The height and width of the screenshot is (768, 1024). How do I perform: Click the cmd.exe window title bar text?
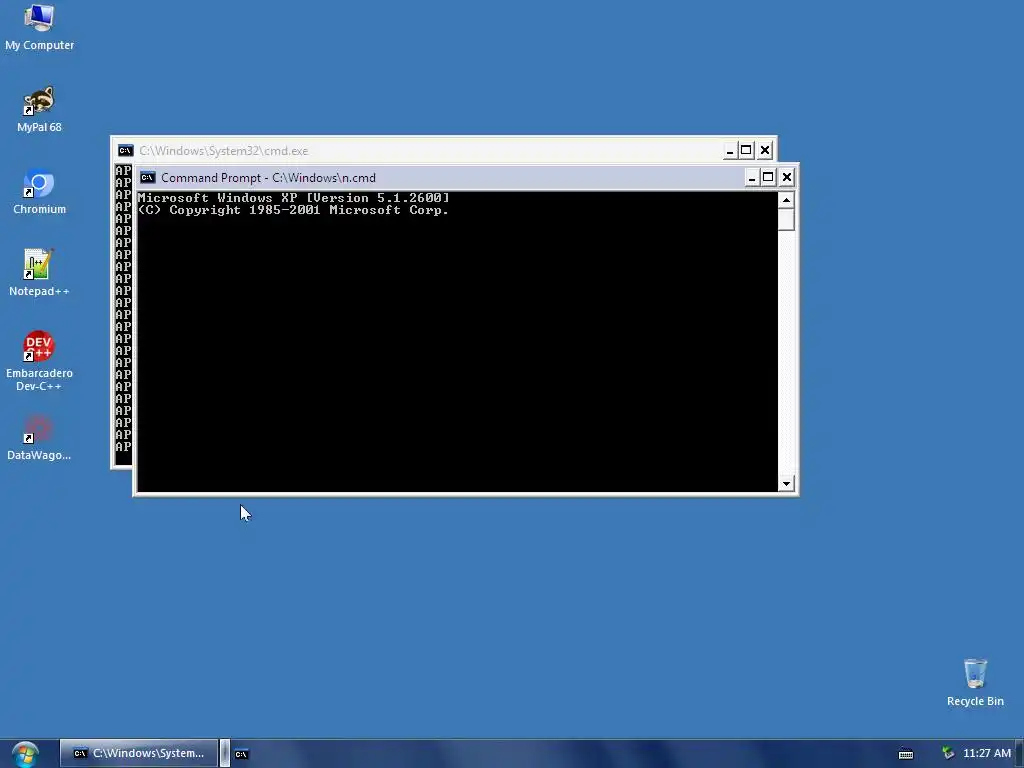[223, 151]
